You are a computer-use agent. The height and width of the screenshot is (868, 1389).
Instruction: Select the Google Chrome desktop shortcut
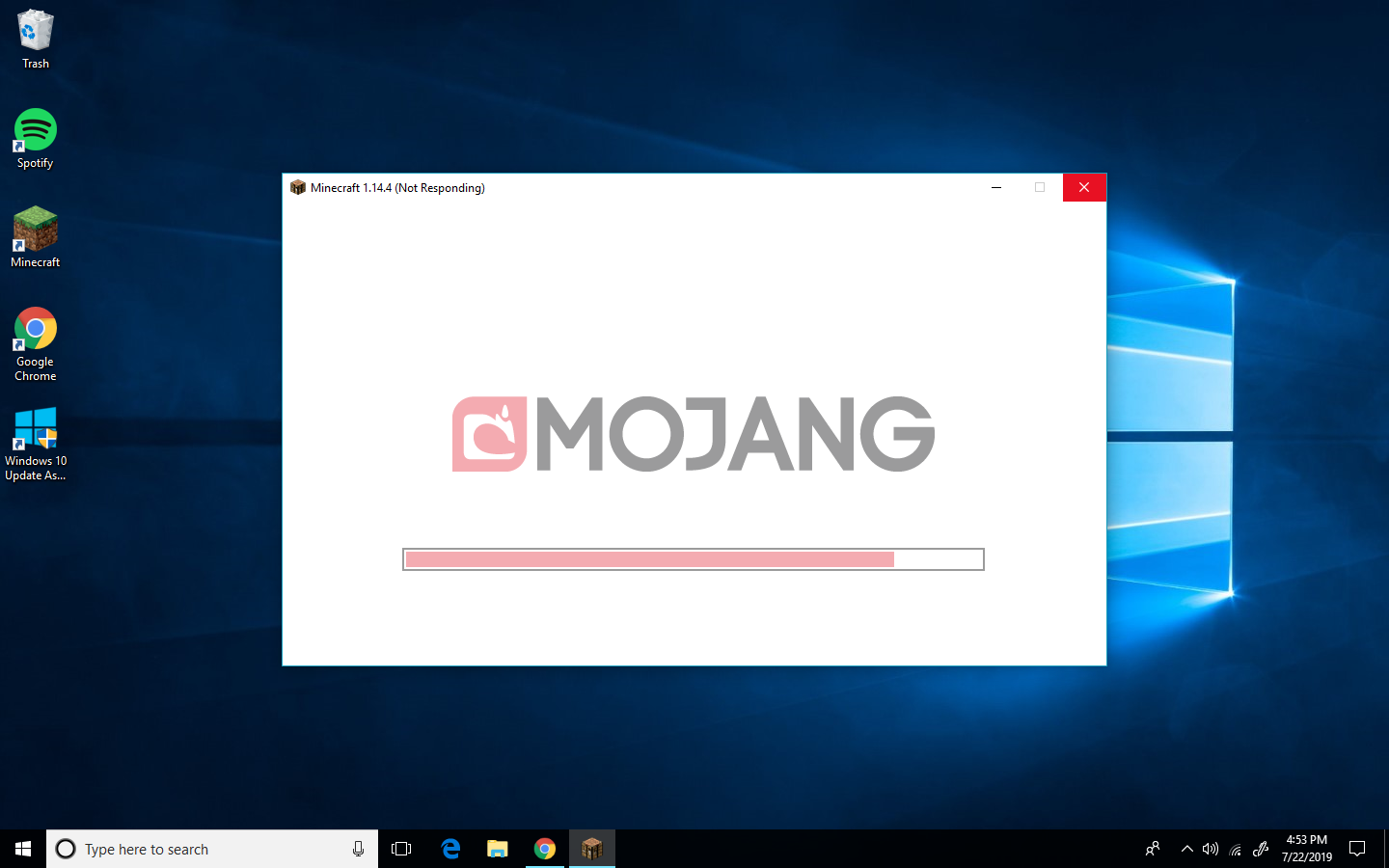pos(36,344)
